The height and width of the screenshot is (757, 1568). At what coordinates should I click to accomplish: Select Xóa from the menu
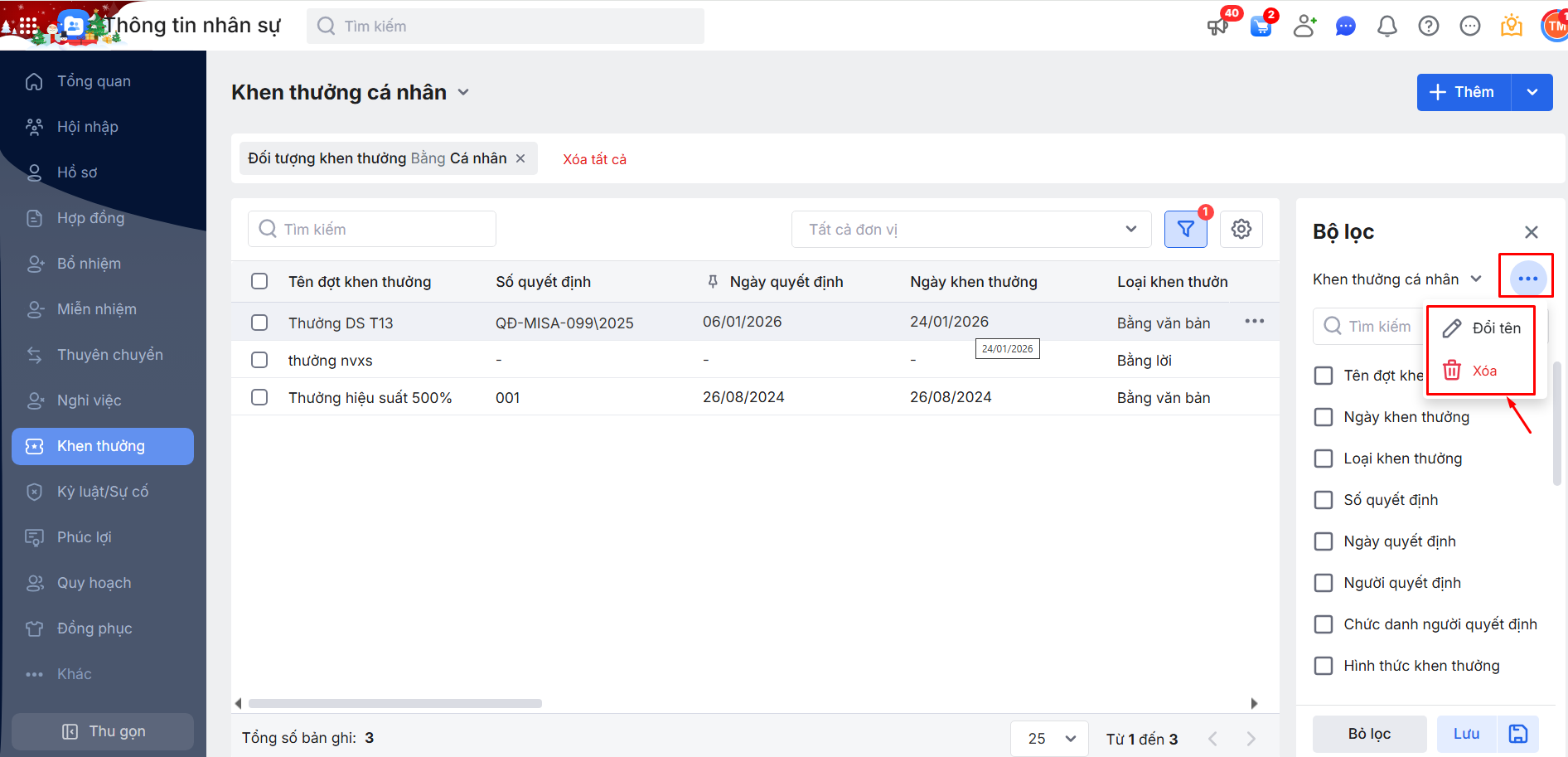coord(1481,371)
